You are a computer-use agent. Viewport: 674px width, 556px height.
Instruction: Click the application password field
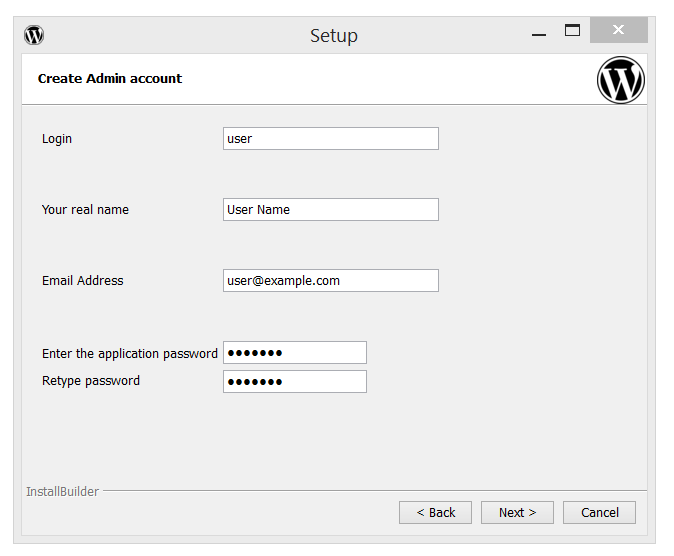294,353
